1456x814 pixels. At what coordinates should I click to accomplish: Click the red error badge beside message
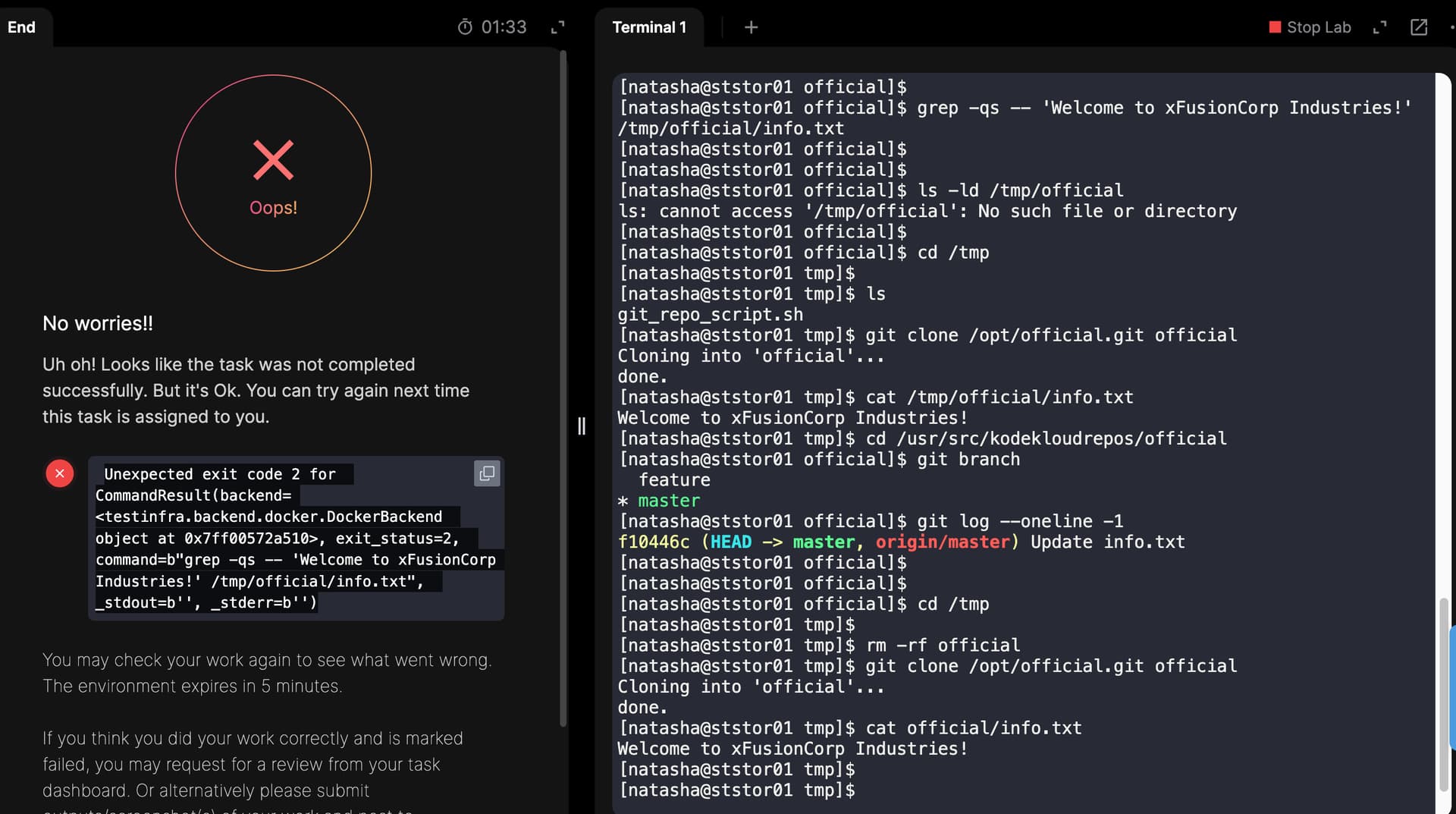(60, 473)
